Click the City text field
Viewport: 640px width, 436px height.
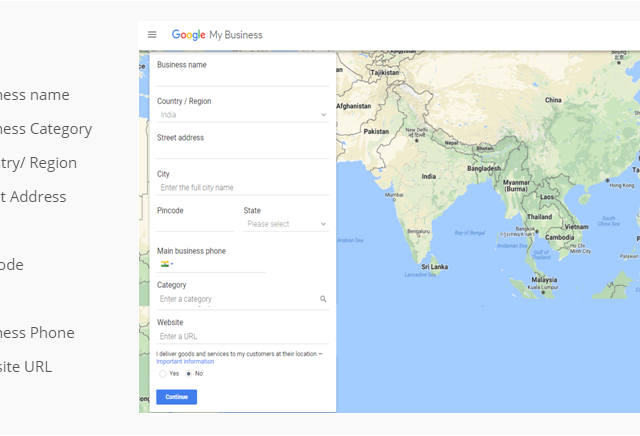243,188
